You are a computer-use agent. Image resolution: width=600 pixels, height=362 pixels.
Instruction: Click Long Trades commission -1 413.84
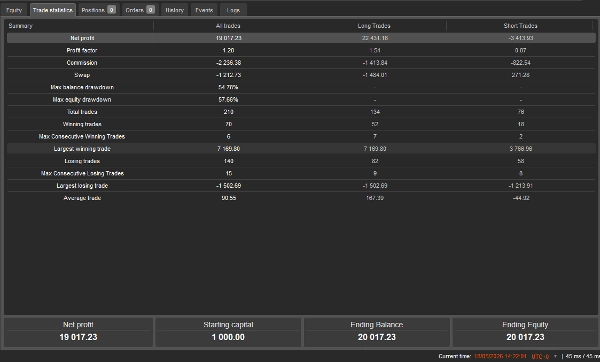375,62
